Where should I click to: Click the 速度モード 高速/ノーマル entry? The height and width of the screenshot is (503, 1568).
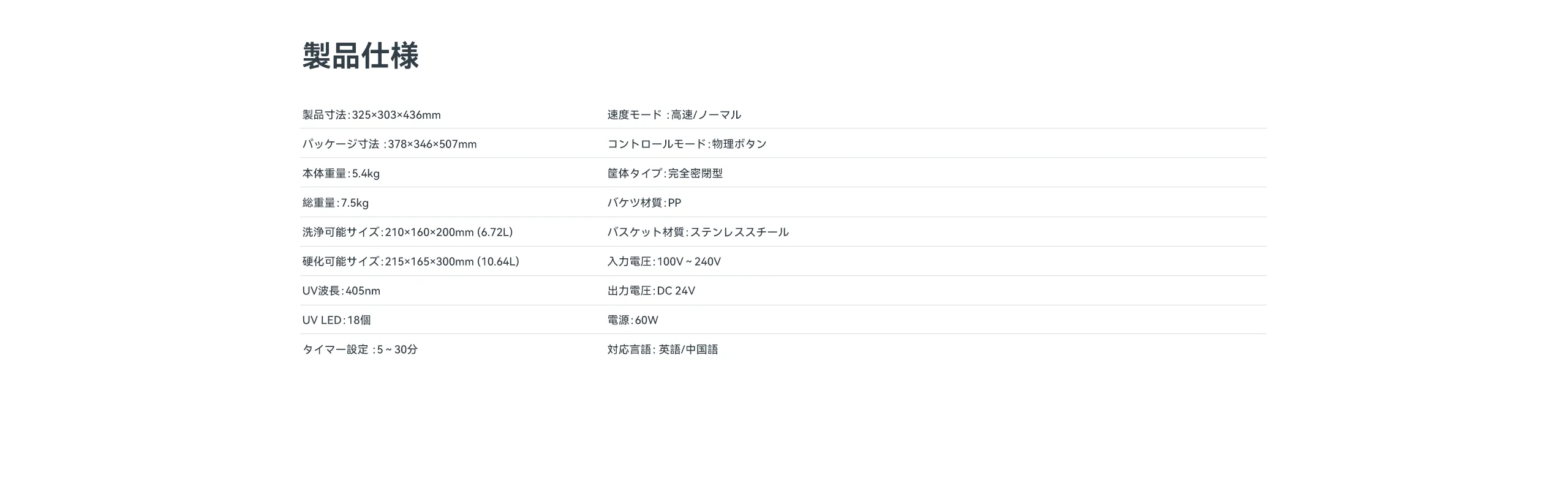[x=674, y=115]
